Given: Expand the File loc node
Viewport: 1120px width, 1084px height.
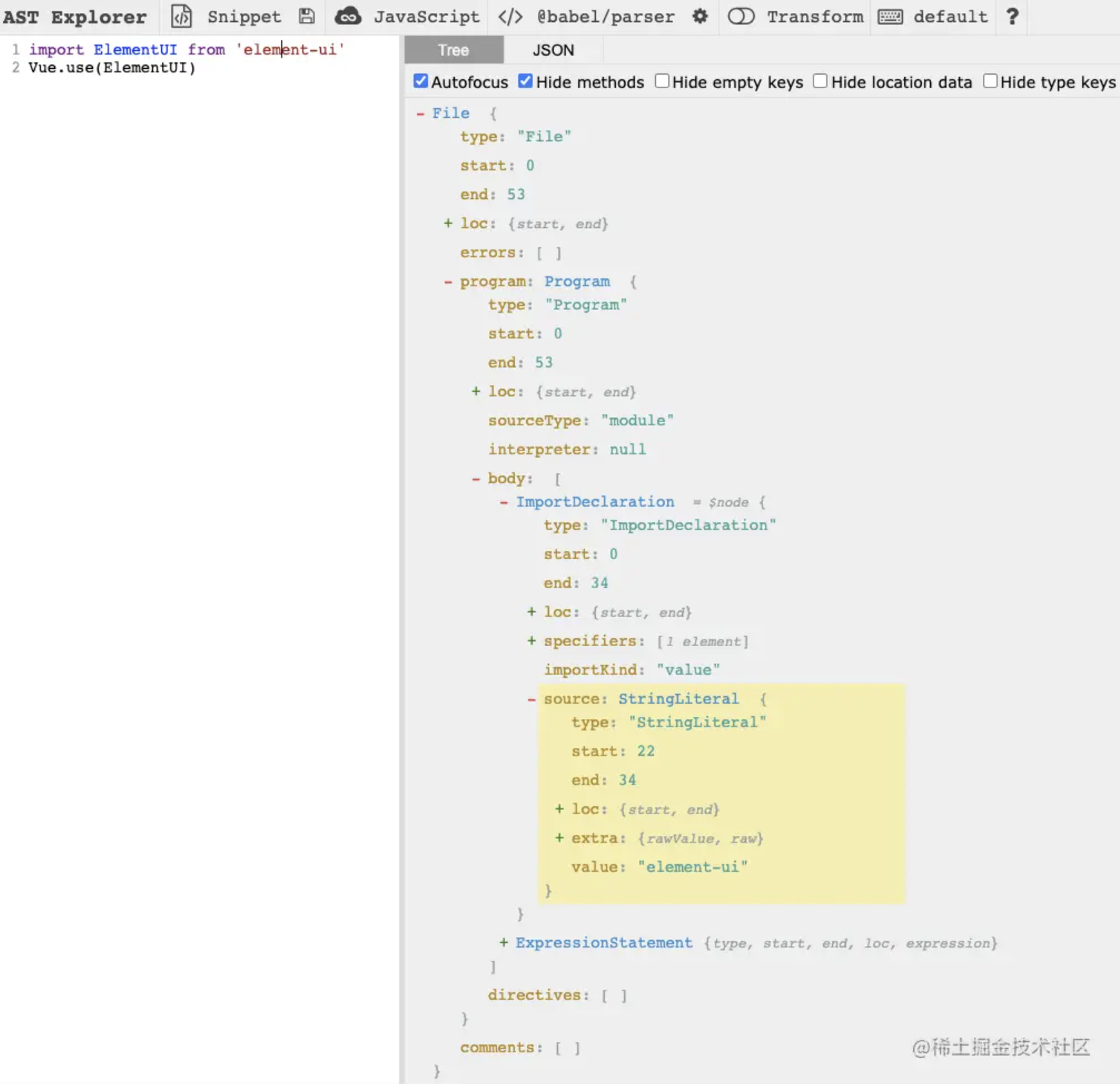Looking at the screenshot, I should (x=449, y=223).
